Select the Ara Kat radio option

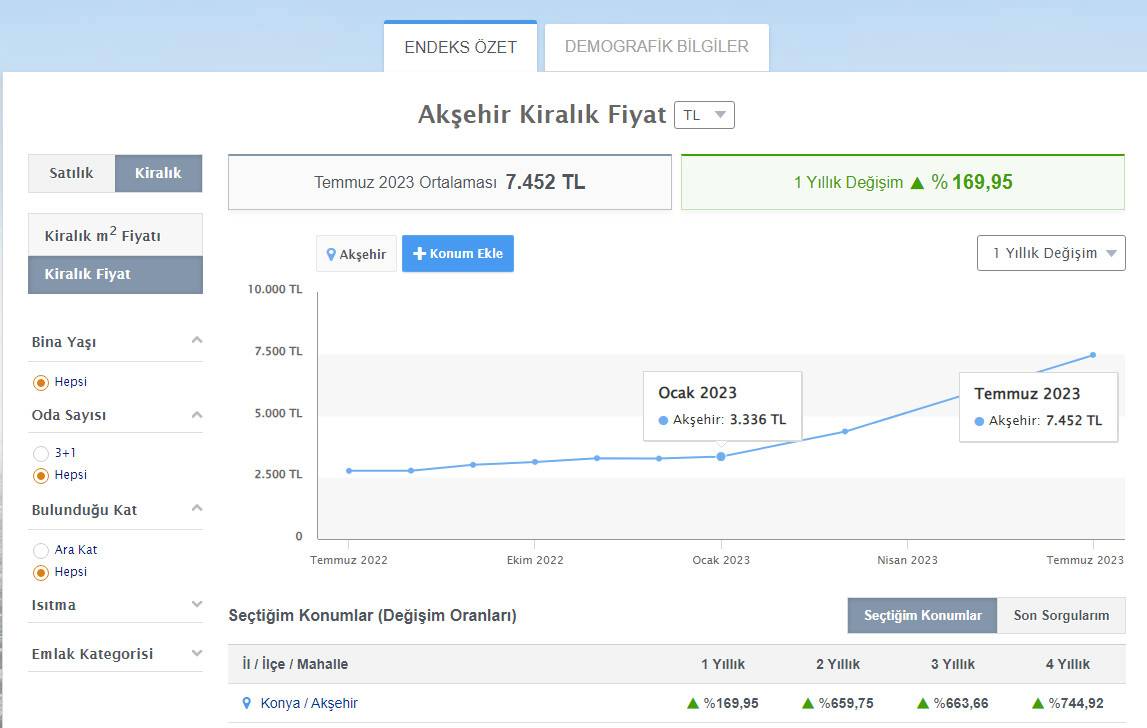tap(40, 549)
